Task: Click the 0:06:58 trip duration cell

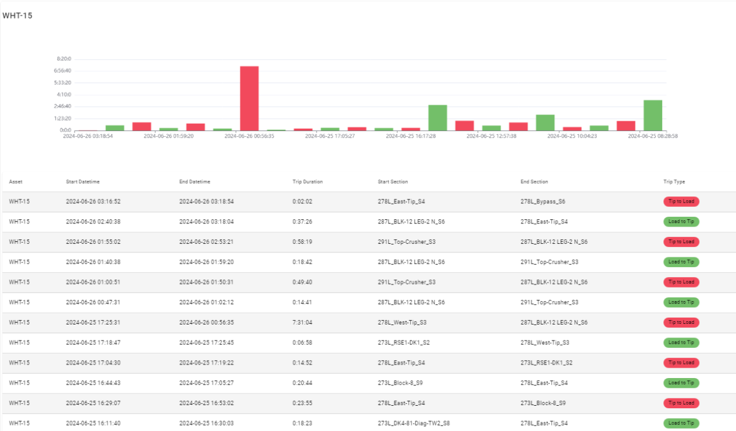Action: pos(302,343)
